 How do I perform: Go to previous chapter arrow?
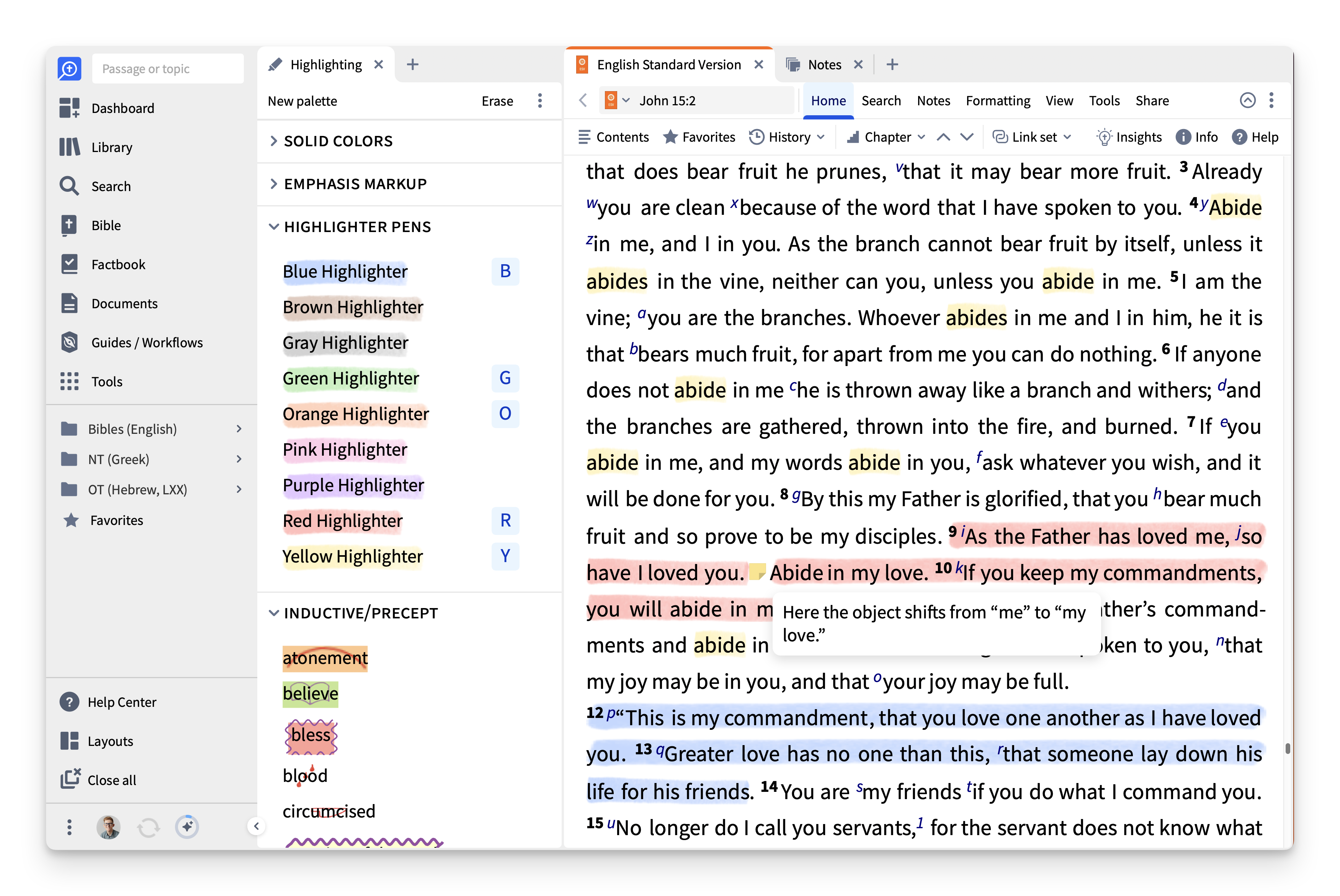point(944,137)
